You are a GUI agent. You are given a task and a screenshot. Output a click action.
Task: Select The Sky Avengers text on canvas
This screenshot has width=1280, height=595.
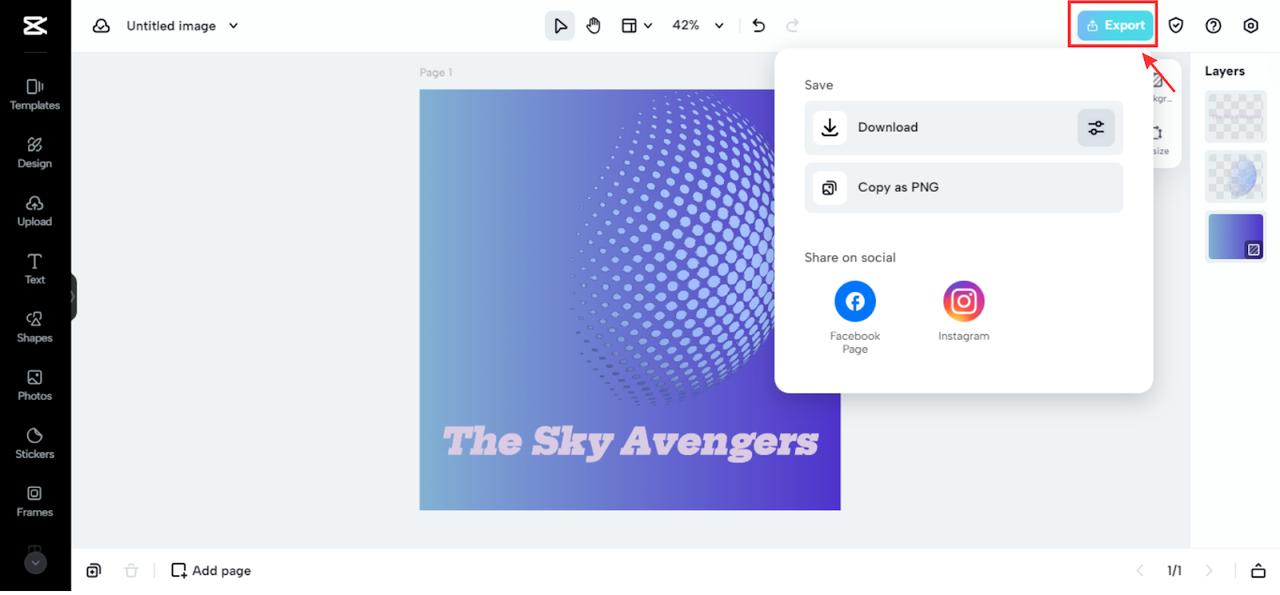pos(630,441)
